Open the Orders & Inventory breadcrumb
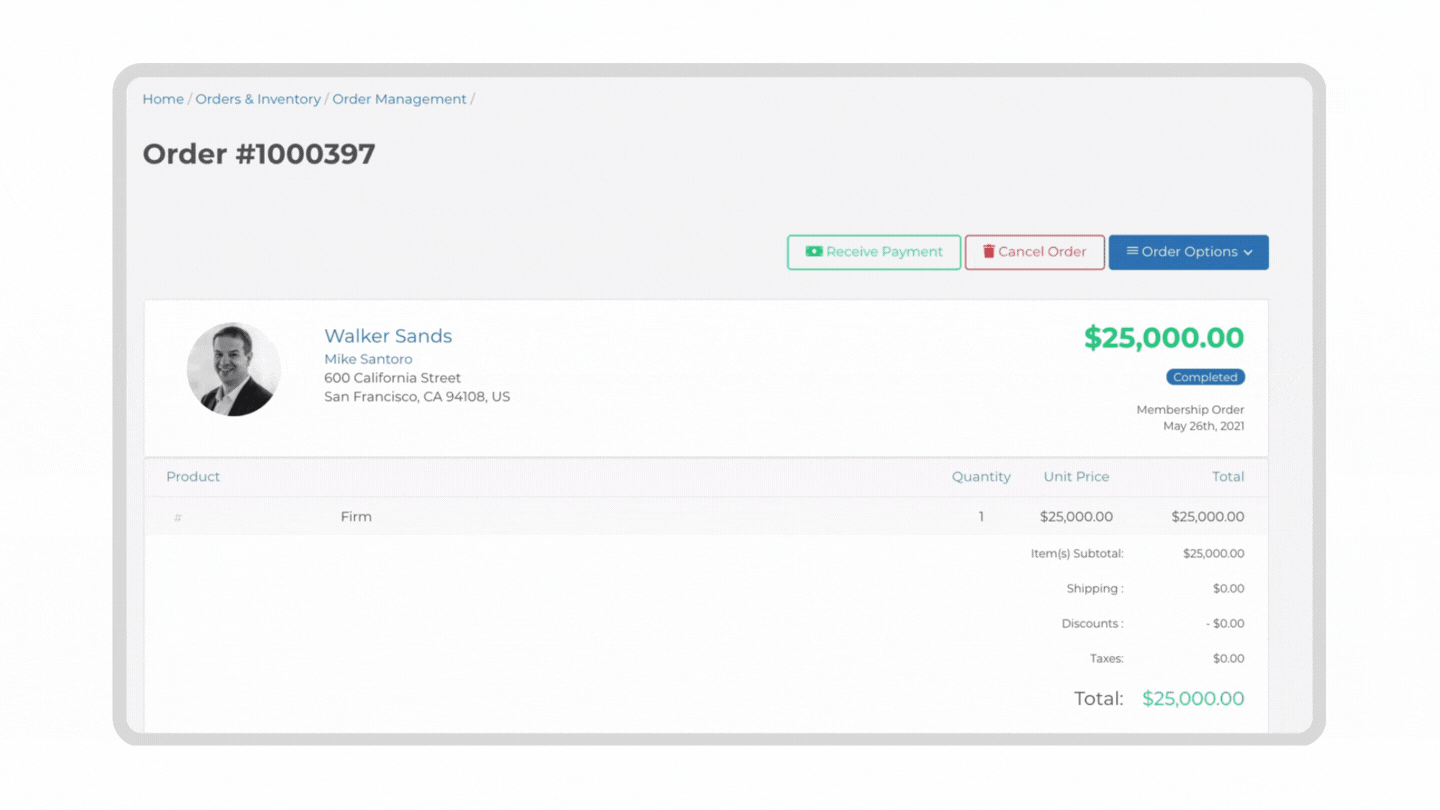The width and height of the screenshot is (1440, 810). 258,99
